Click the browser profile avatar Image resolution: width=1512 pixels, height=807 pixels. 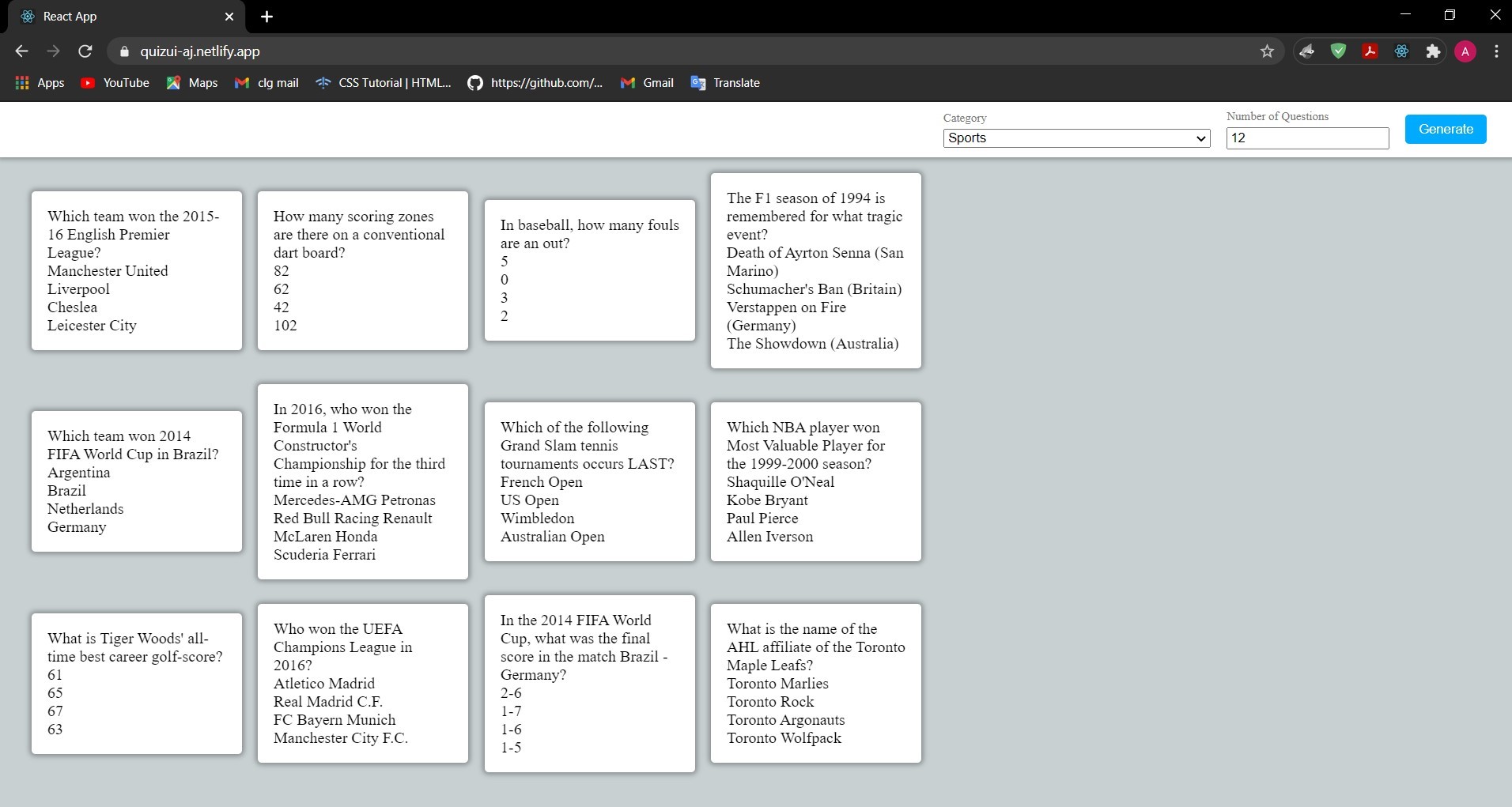point(1465,51)
